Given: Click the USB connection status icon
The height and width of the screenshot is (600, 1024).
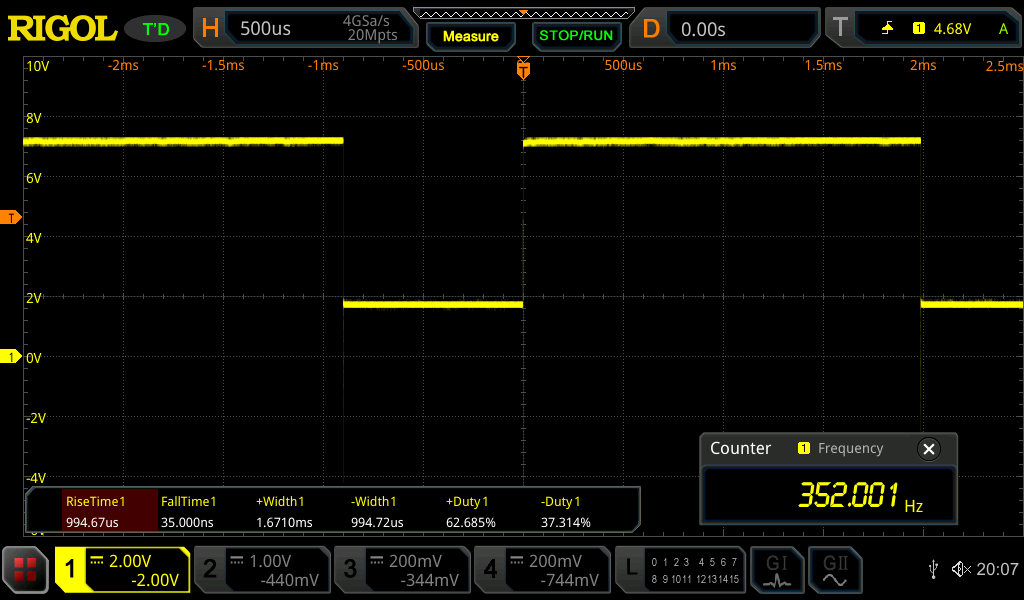Looking at the screenshot, I should (933, 569).
